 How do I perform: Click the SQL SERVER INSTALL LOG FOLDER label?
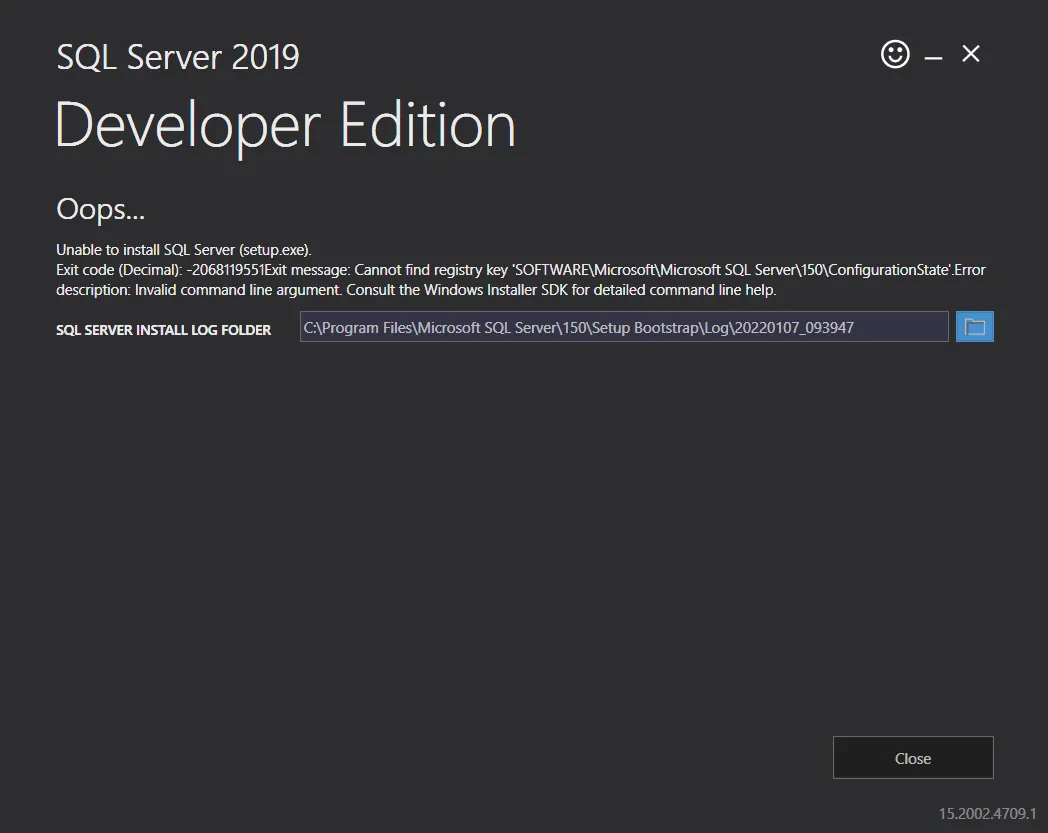(x=163, y=329)
